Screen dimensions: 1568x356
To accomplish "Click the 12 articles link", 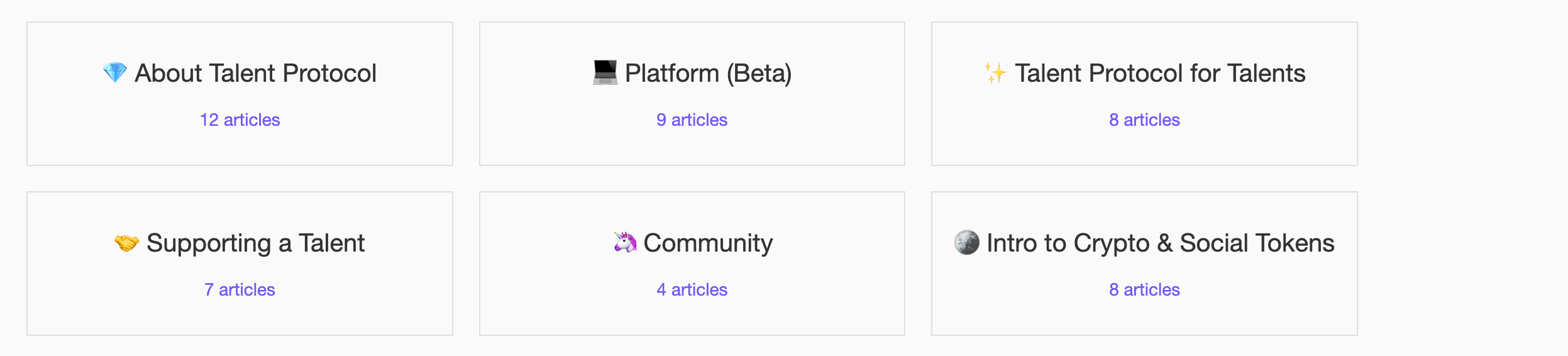I will [x=240, y=120].
